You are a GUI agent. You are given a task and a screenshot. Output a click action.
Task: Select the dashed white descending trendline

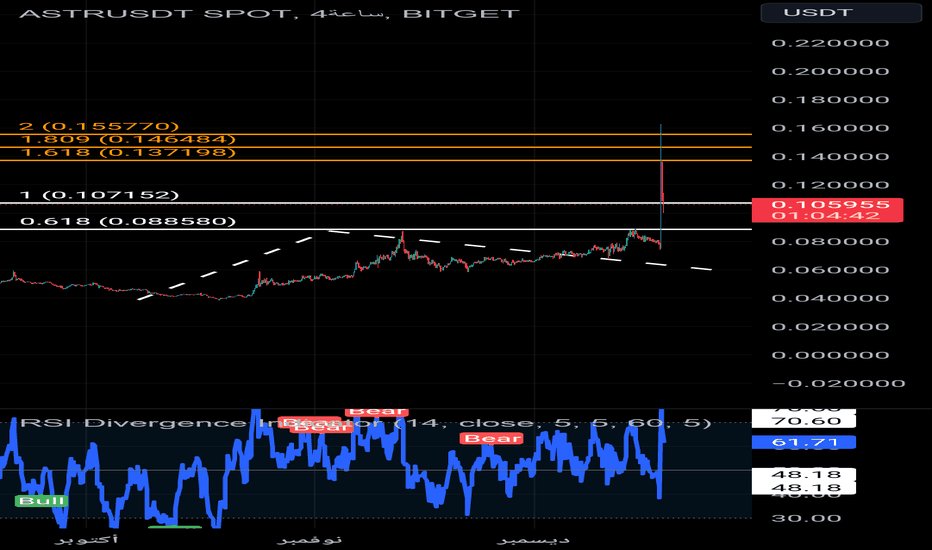pyautogui.click(x=520, y=251)
